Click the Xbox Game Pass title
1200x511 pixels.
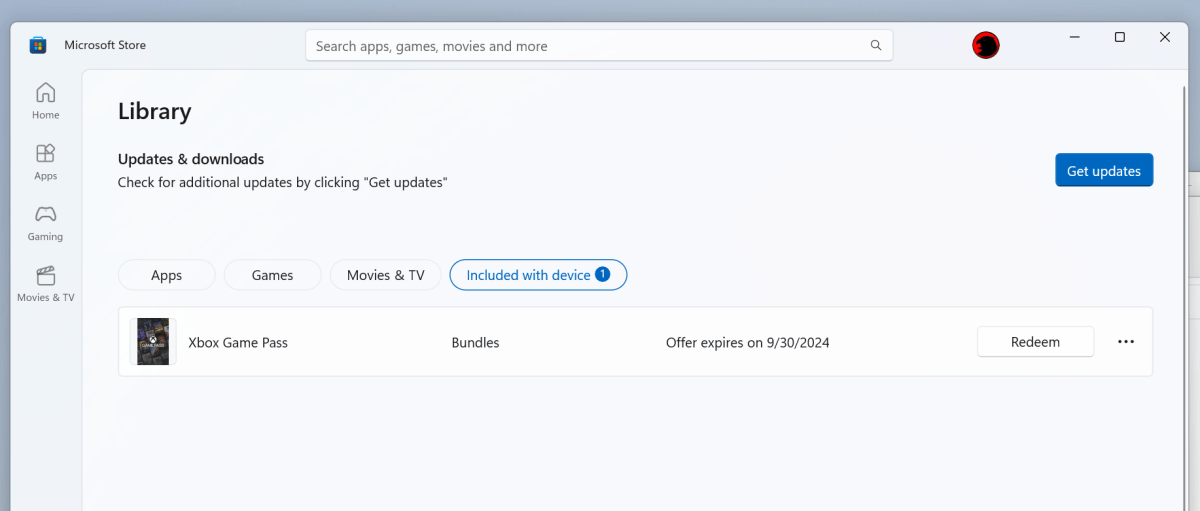[x=238, y=343]
